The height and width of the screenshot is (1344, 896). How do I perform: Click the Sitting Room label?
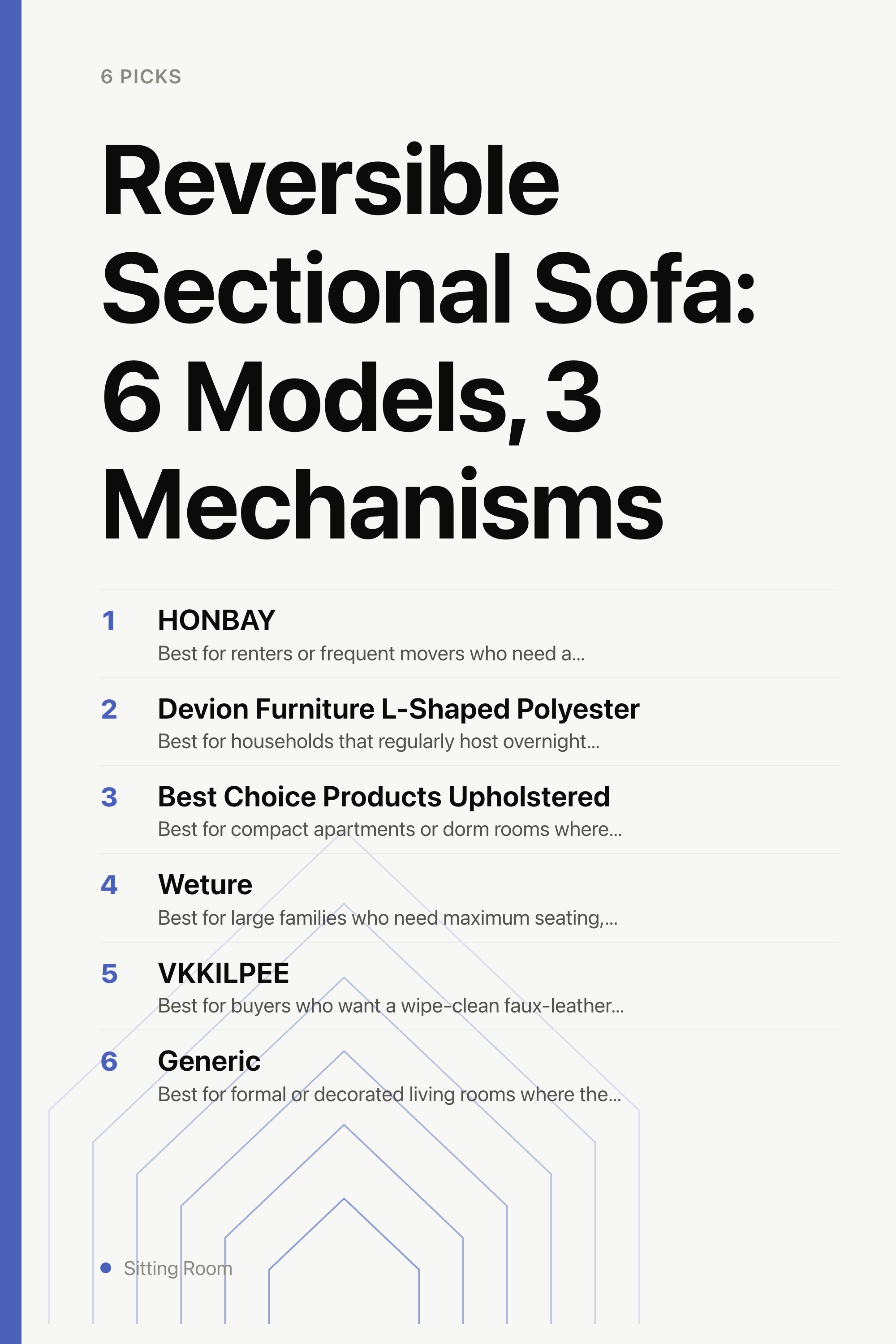tap(178, 1268)
